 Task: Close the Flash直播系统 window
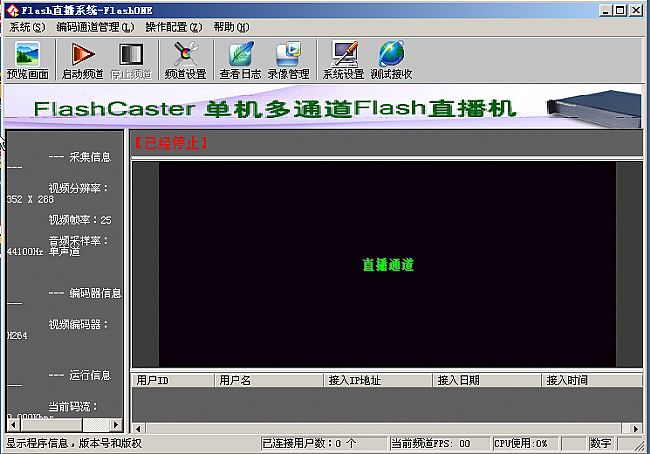636,10
